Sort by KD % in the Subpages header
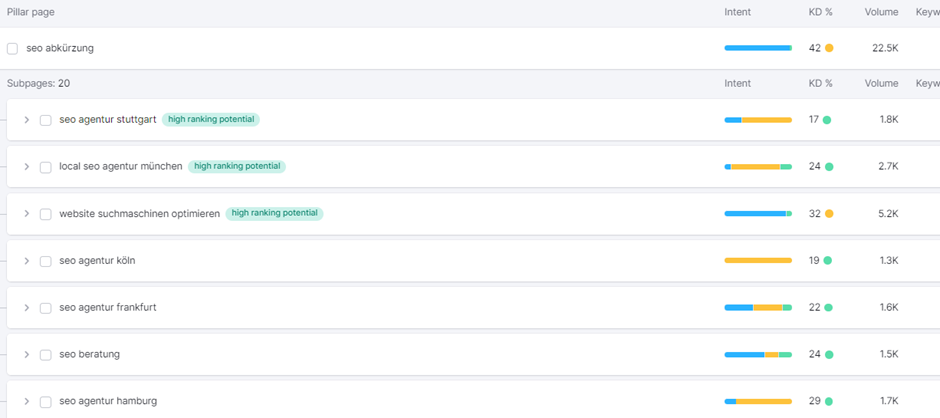 (x=820, y=84)
